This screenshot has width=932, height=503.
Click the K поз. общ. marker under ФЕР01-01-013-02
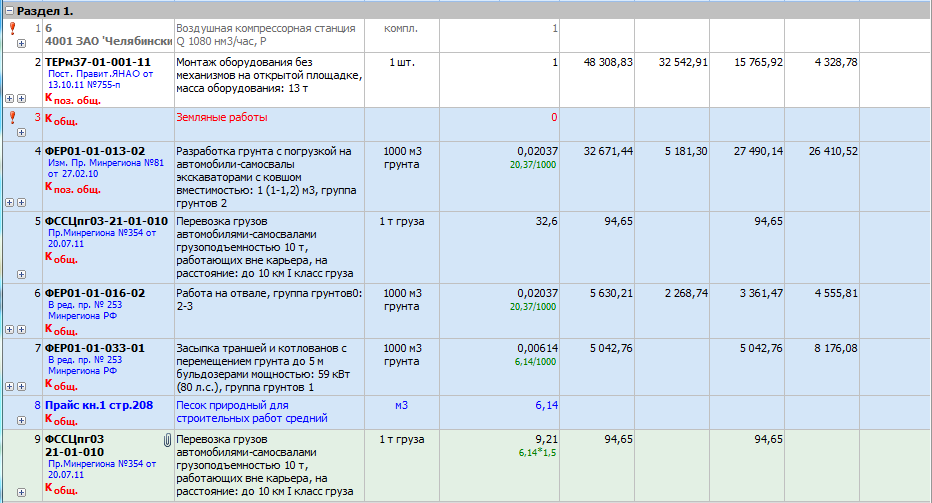click(x=72, y=188)
